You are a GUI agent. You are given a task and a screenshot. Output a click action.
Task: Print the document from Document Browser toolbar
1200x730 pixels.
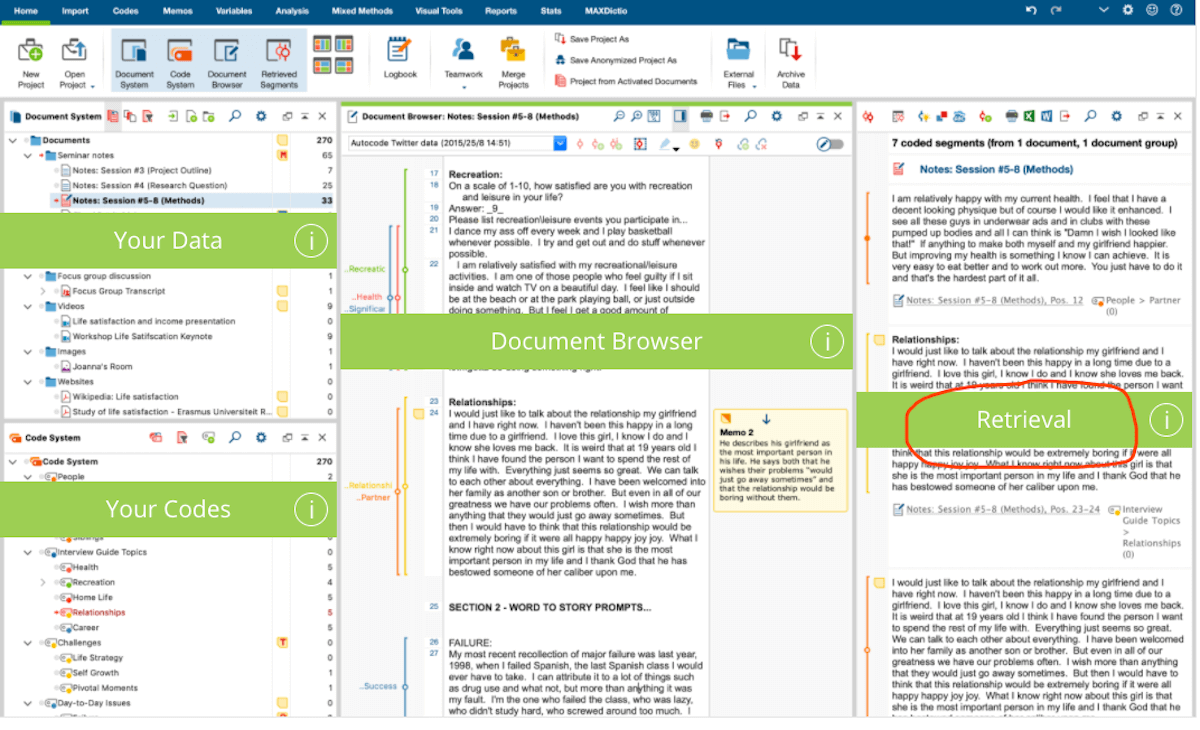[707, 116]
